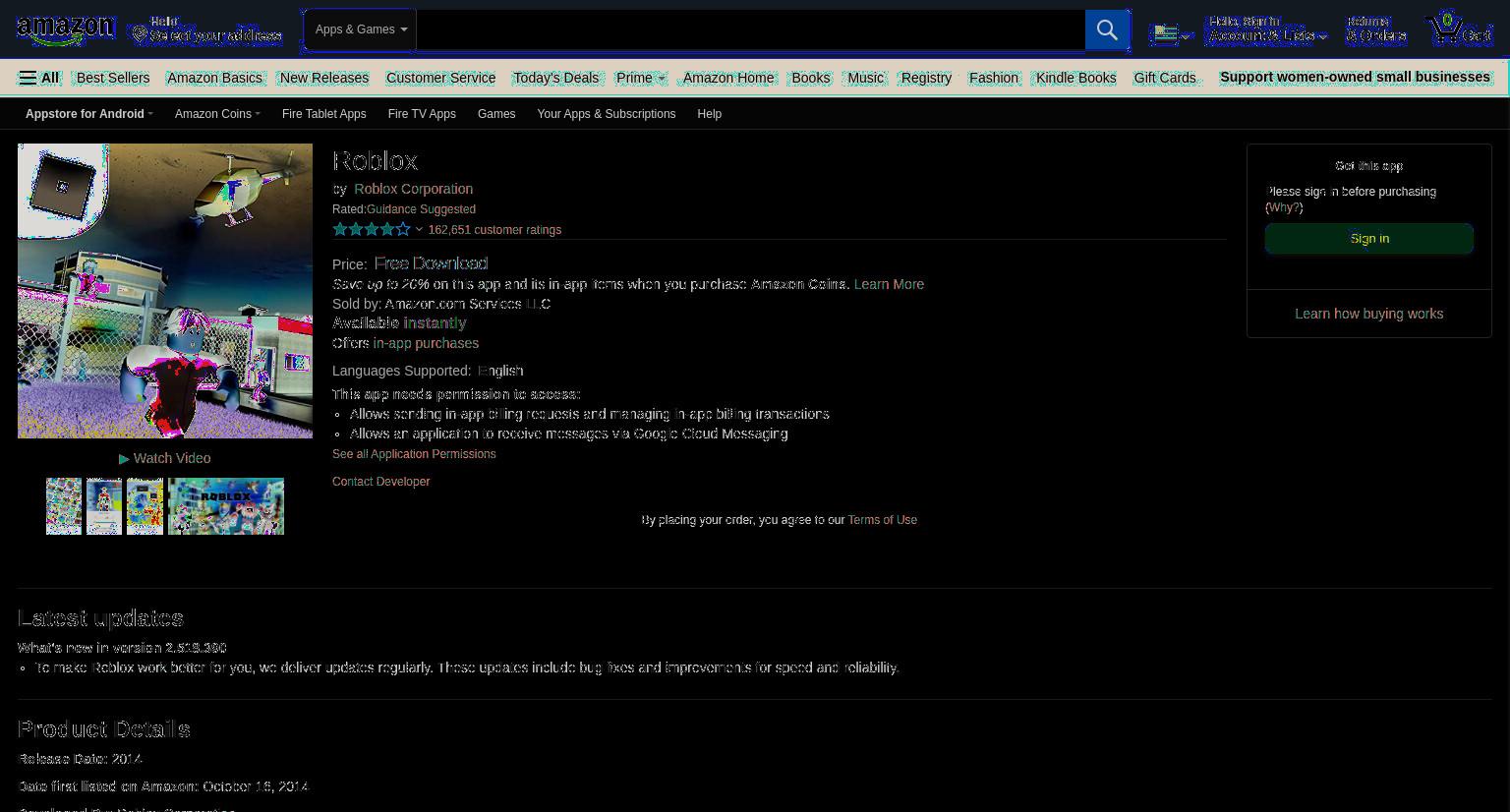This screenshot has height=812, width=1510.
Task: Click the star rating icons
Action: pyautogui.click(x=372, y=230)
